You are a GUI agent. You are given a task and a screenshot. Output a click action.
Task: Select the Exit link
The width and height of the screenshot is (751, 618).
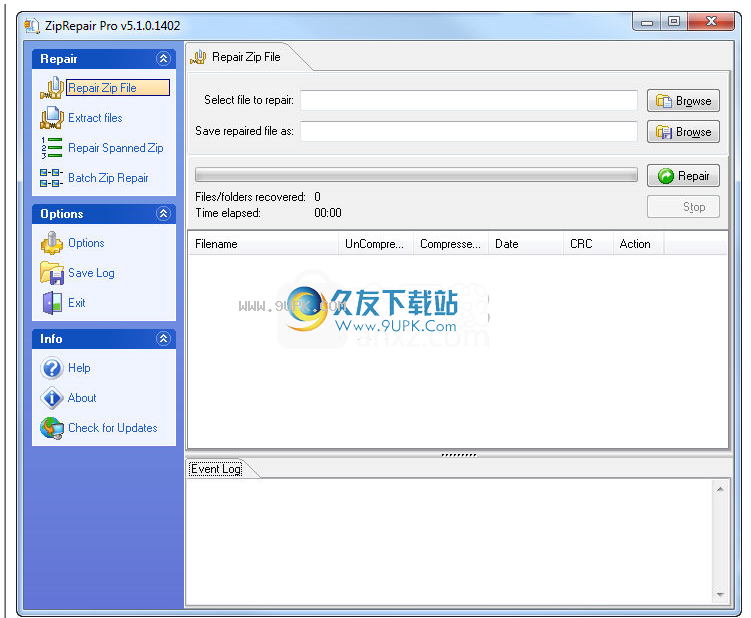point(77,303)
